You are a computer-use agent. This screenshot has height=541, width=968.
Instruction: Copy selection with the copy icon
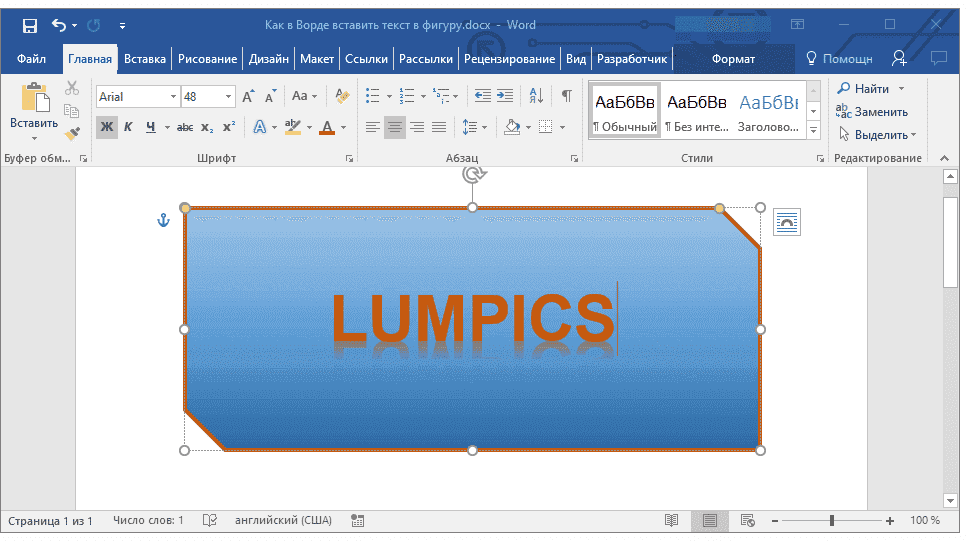(x=72, y=111)
